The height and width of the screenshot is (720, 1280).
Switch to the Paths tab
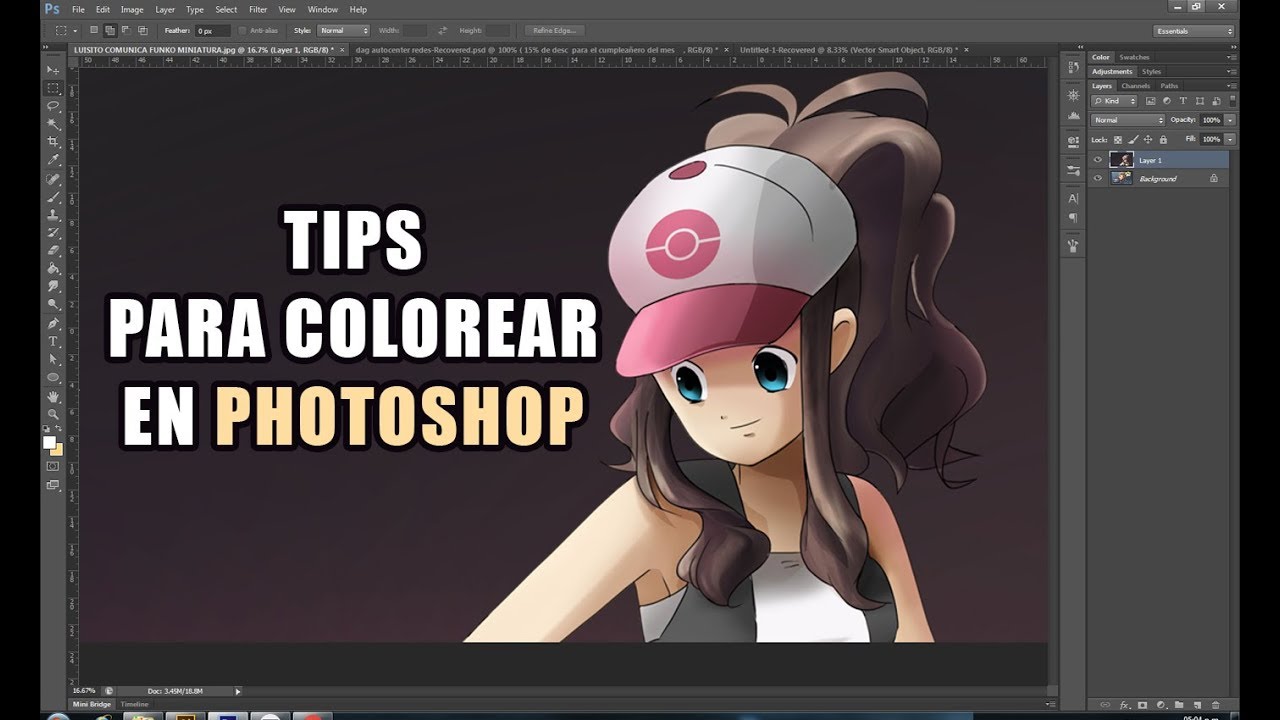point(1169,86)
